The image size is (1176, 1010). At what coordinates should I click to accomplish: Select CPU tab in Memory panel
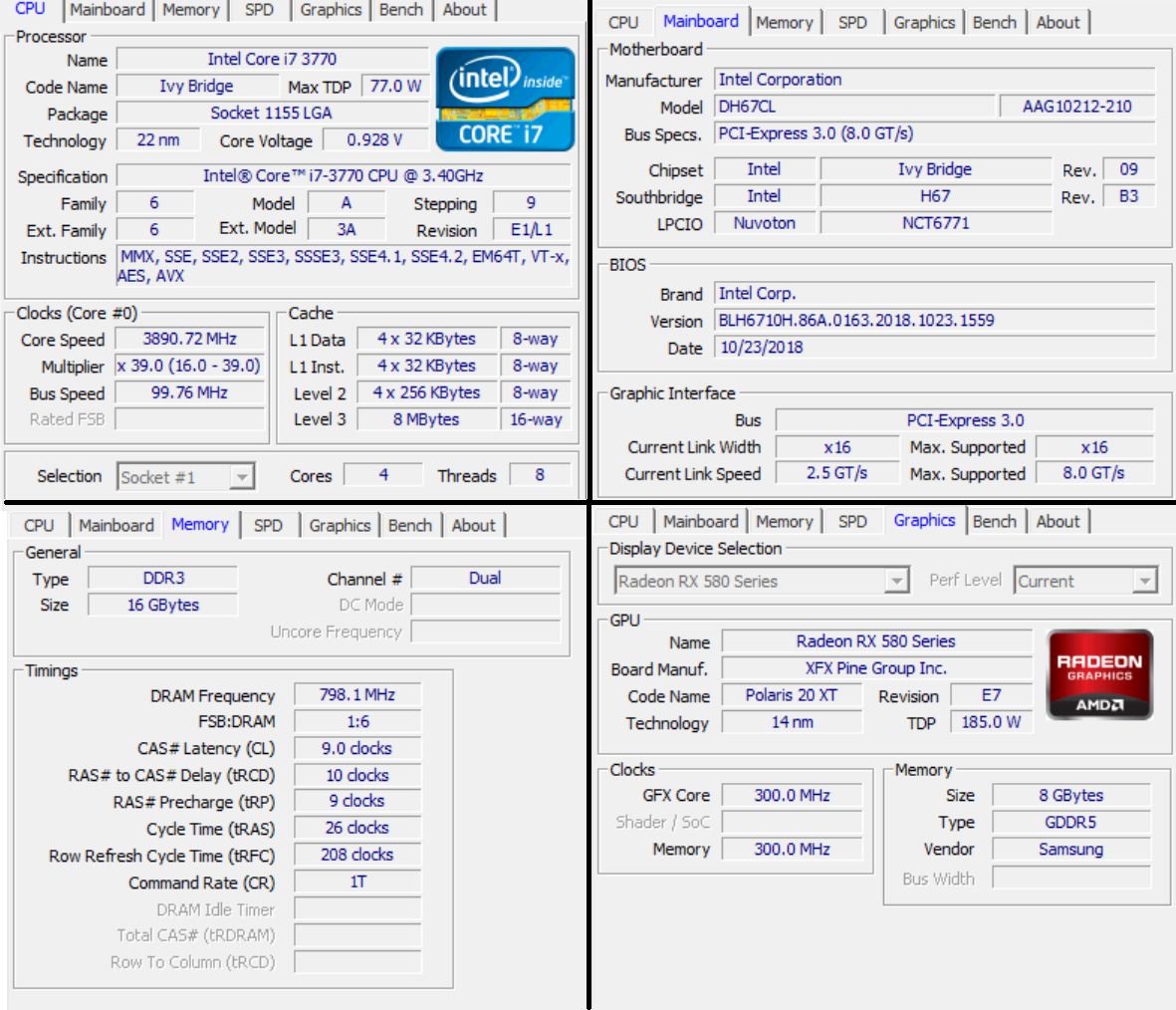click(x=38, y=525)
